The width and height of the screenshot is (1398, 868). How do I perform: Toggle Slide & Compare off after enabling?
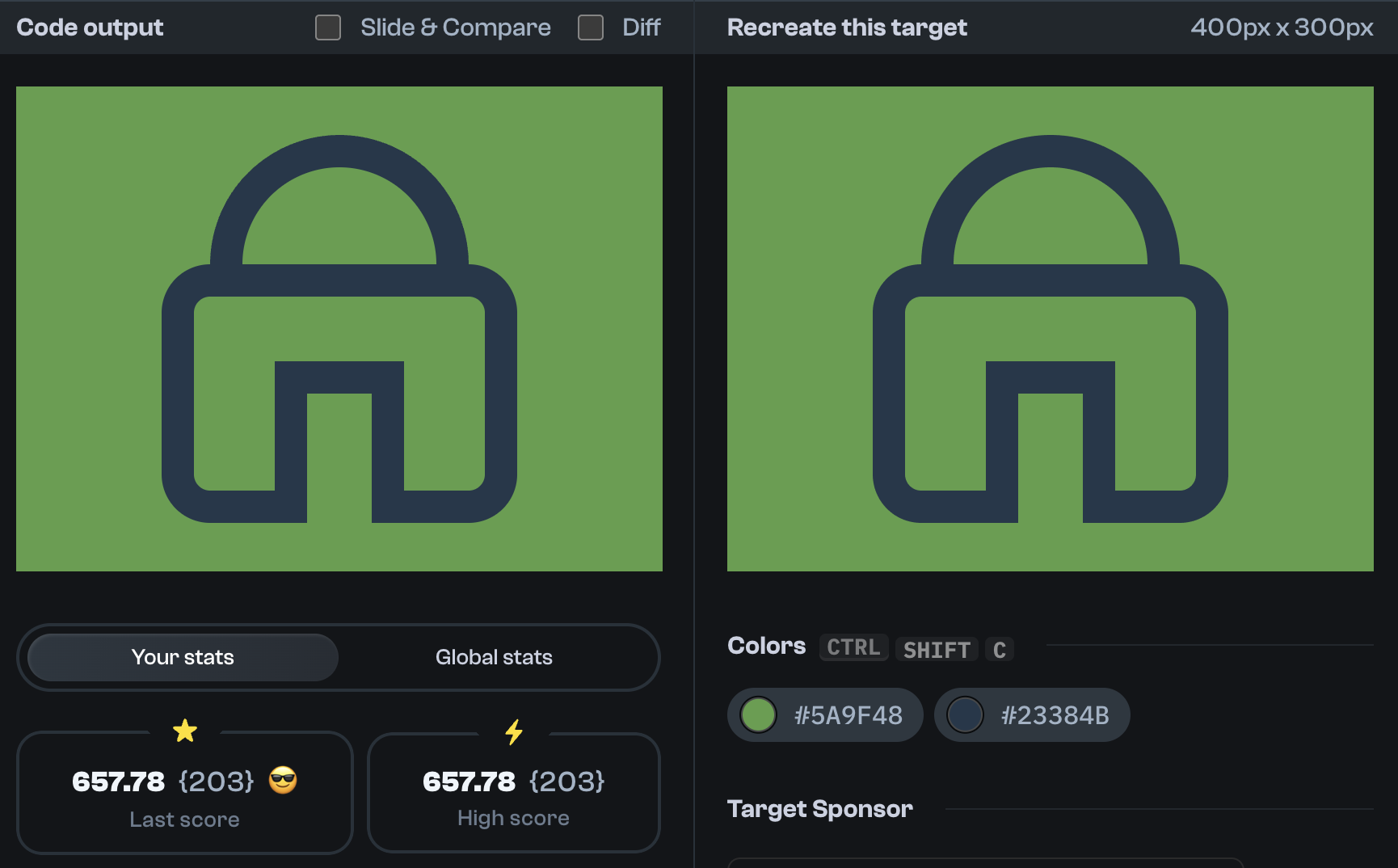pos(327,27)
